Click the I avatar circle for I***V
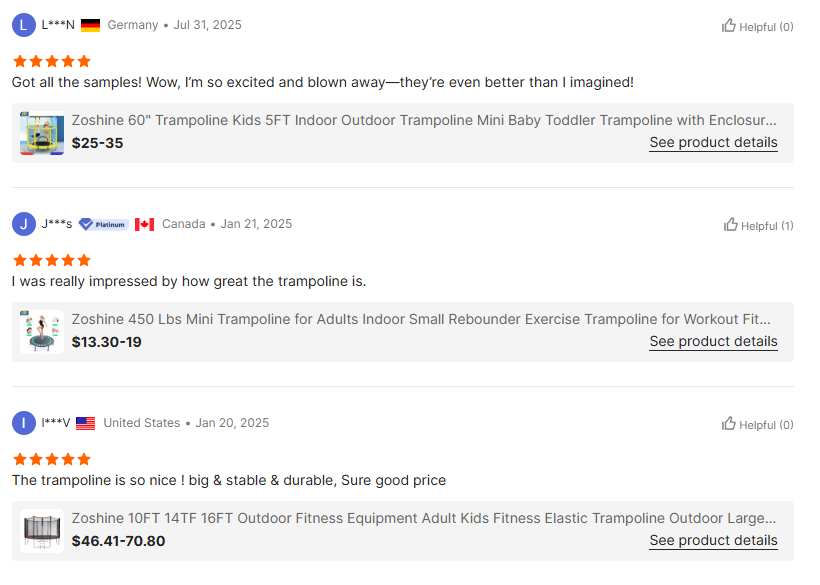820x585 pixels. tap(24, 423)
